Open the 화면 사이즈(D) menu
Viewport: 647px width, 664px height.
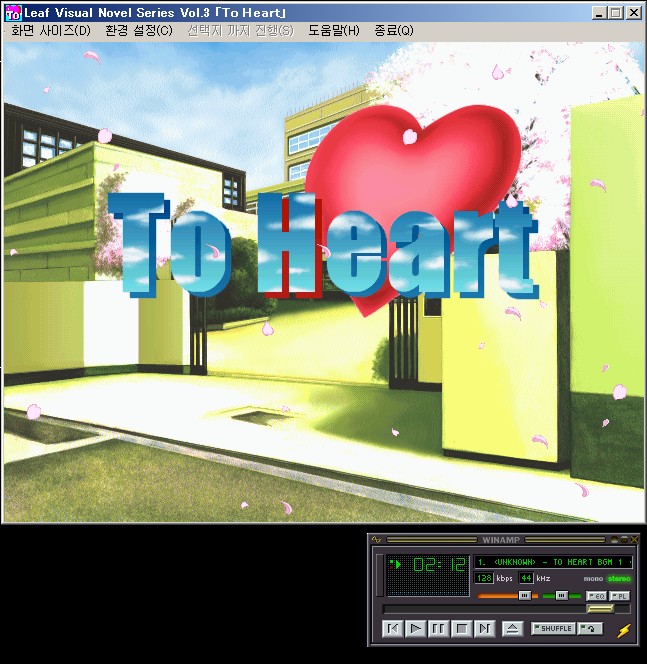[x=51, y=30]
